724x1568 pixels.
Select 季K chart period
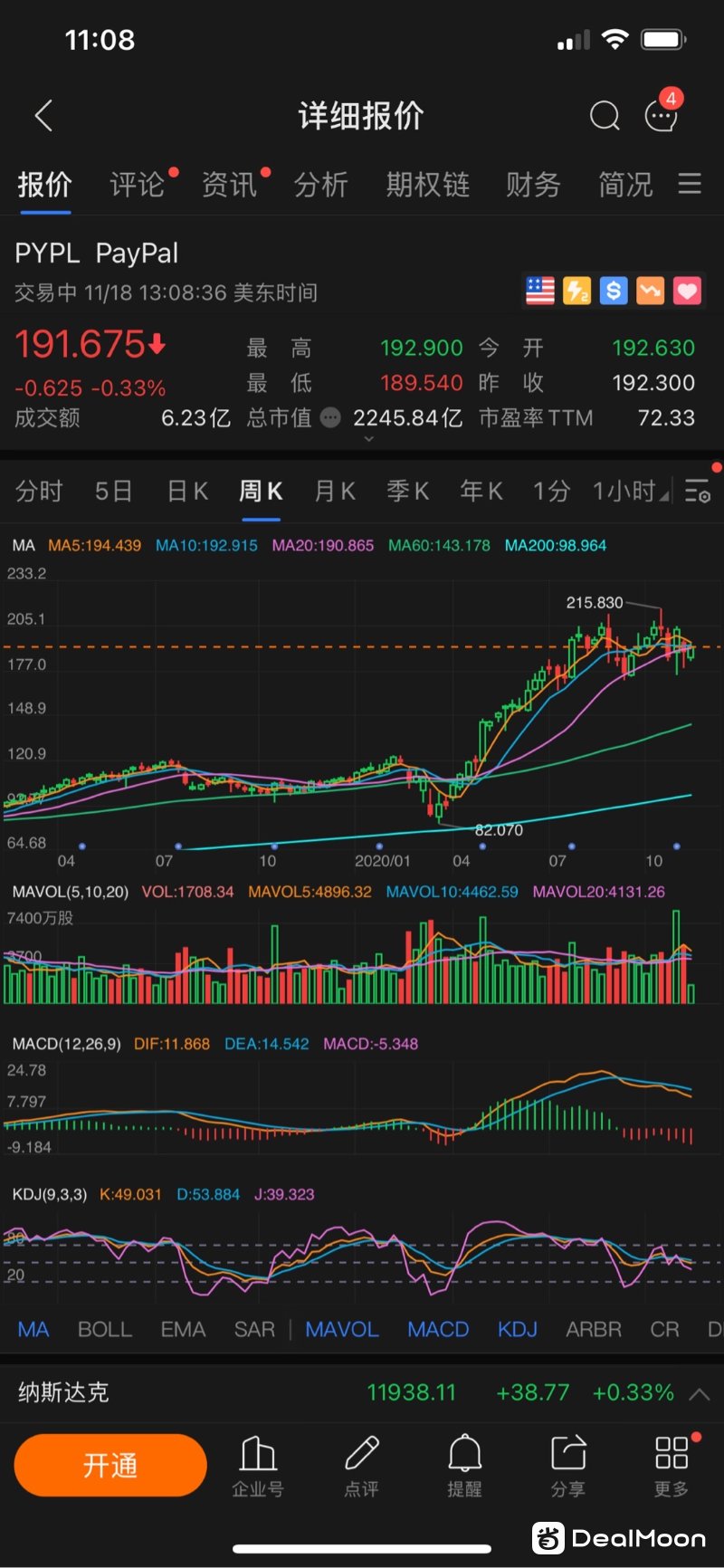coord(408,492)
